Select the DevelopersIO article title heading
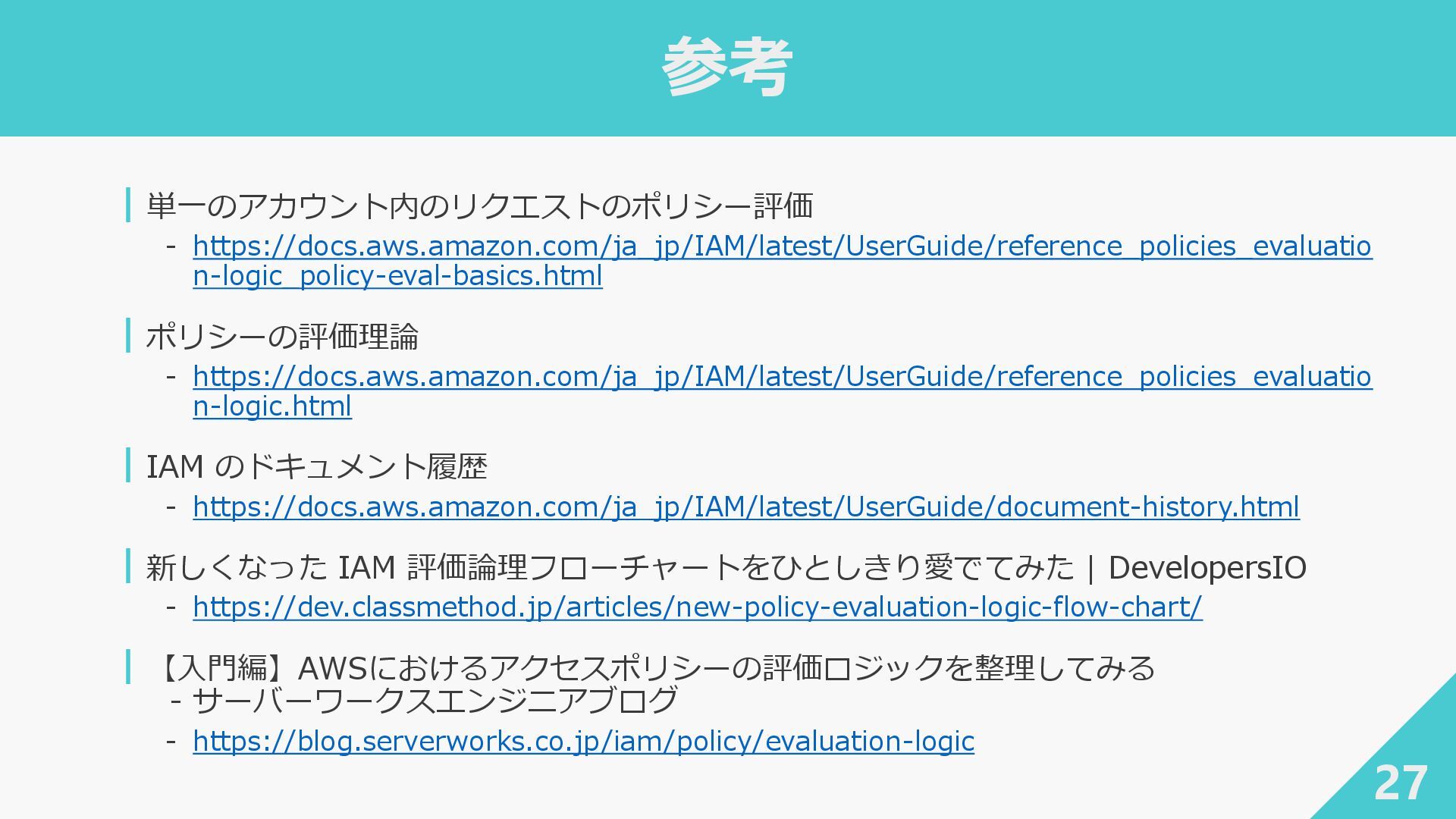This screenshot has height=819, width=1456. pyautogui.click(x=725, y=567)
